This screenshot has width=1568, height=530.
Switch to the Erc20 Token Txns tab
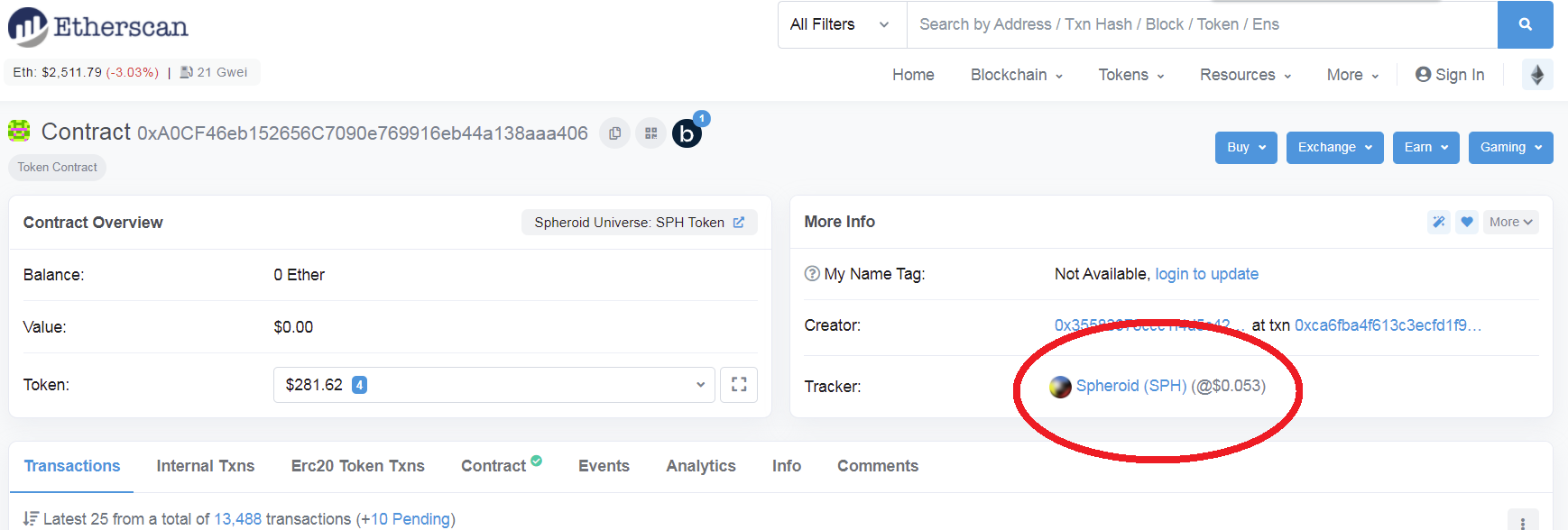click(357, 466)
